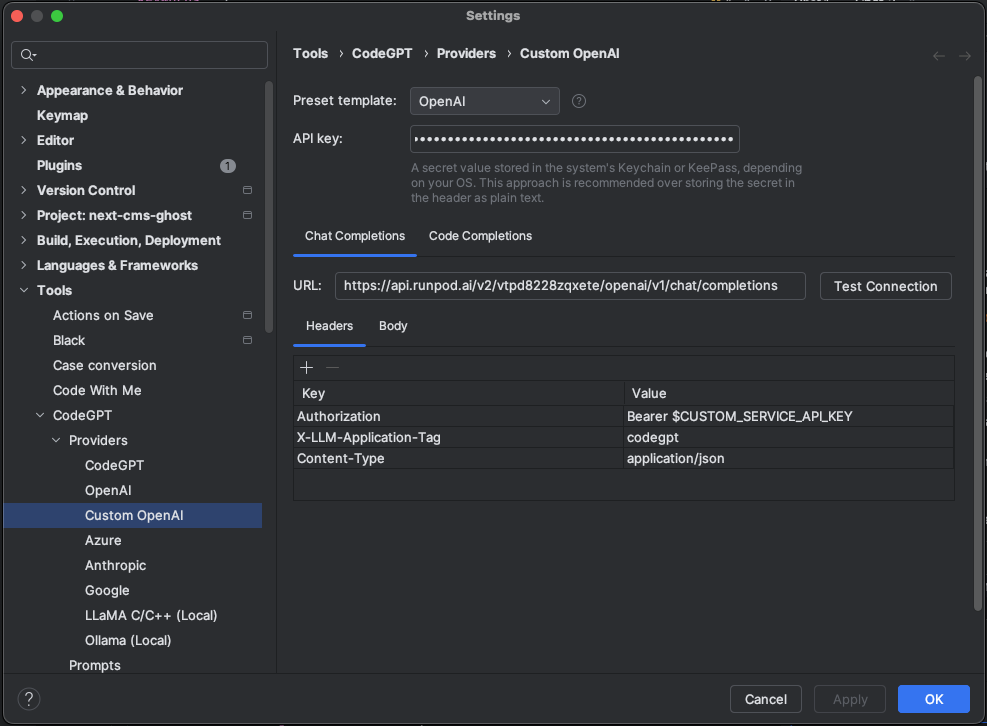
Task: Click the Providers breadcrumb link
Action: (x=466, y=54)
